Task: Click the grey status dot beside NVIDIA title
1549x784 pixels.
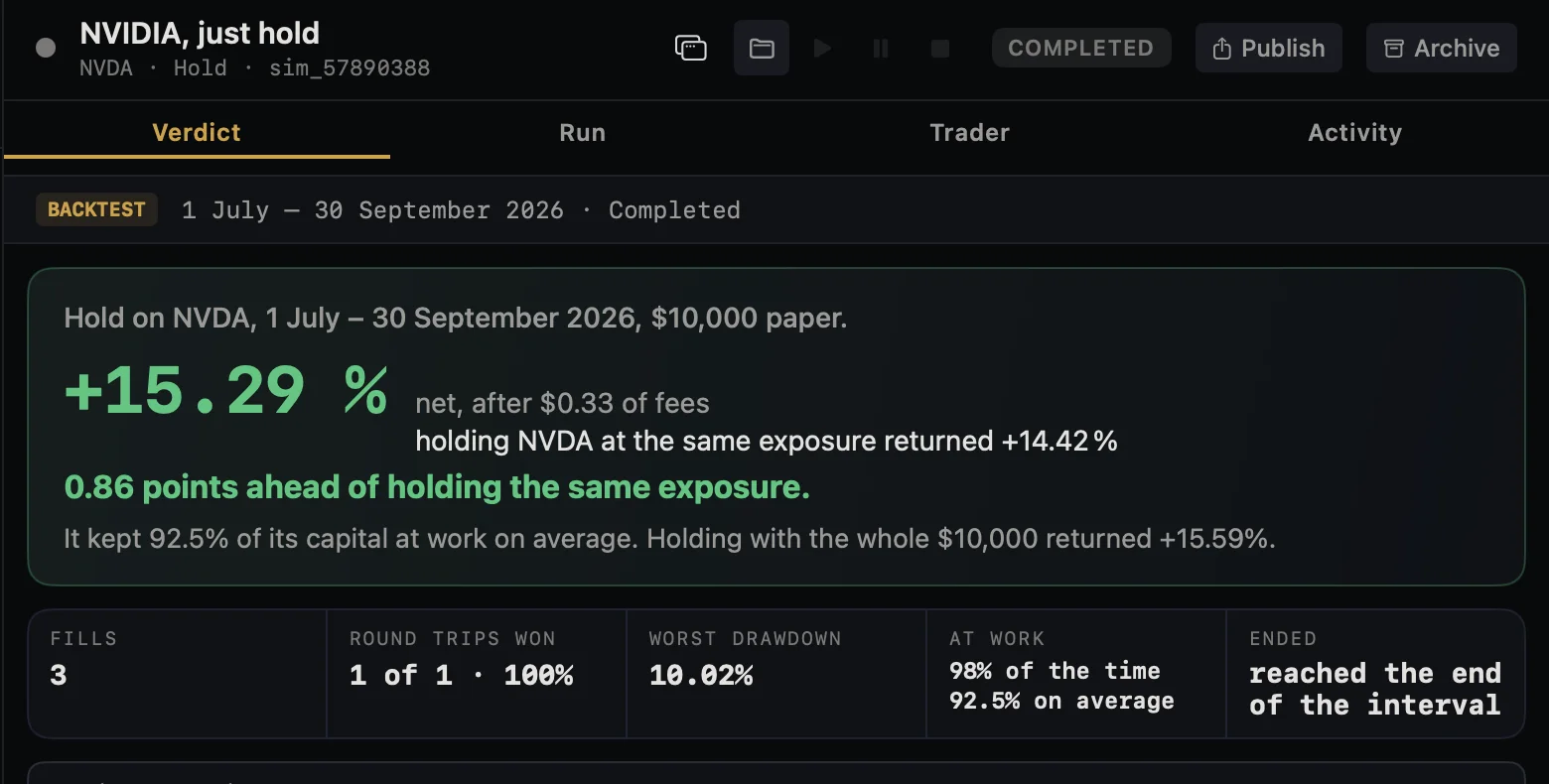Action: pos(46,48)
